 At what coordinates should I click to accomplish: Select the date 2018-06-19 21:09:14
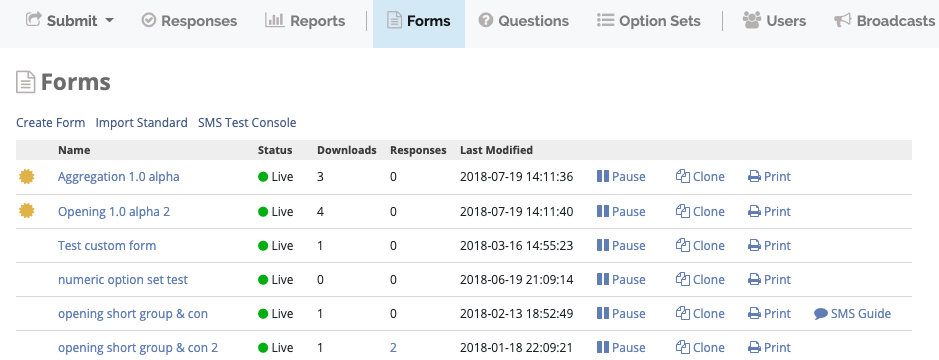point(517,280)
